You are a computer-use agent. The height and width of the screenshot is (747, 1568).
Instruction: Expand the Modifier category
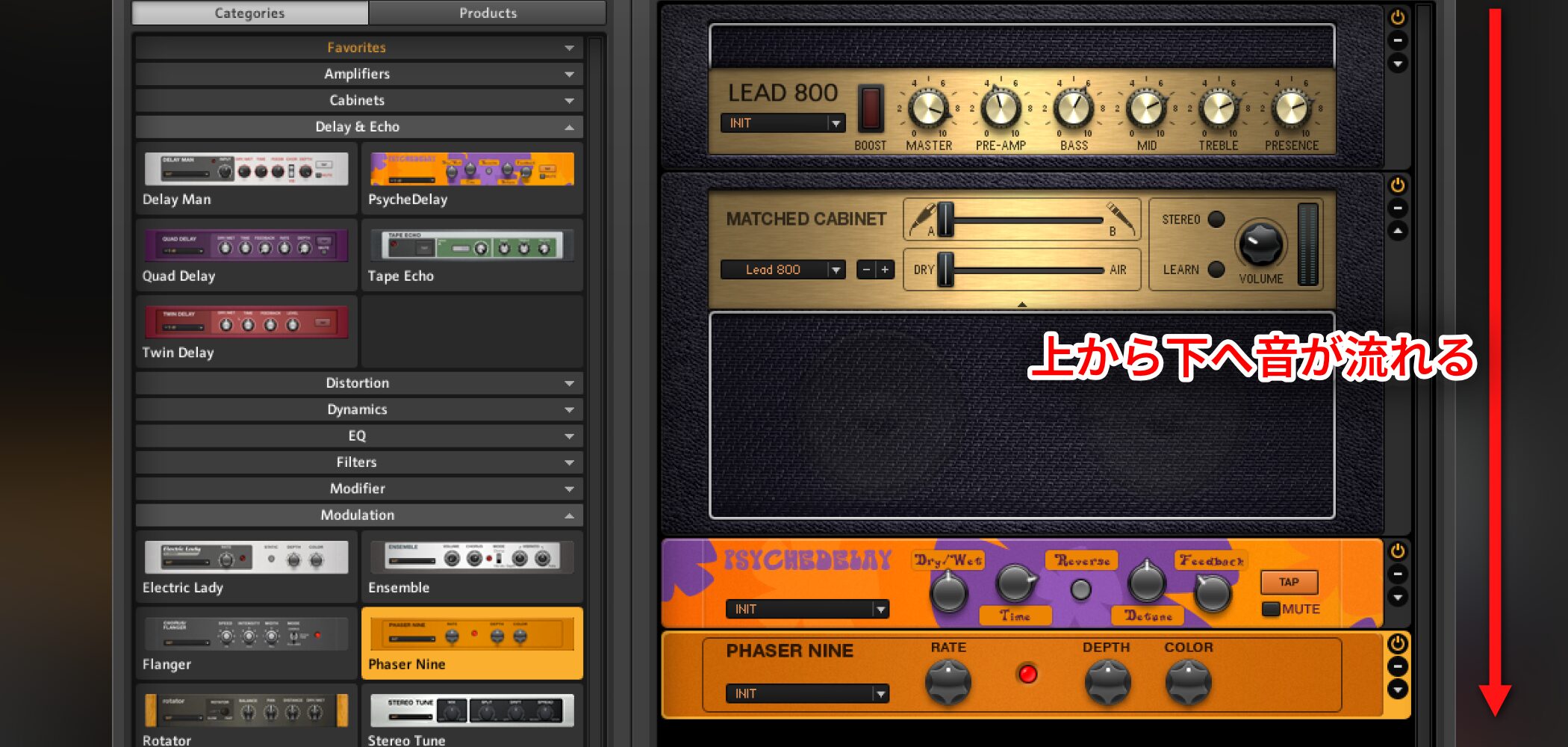coord(358,489)
